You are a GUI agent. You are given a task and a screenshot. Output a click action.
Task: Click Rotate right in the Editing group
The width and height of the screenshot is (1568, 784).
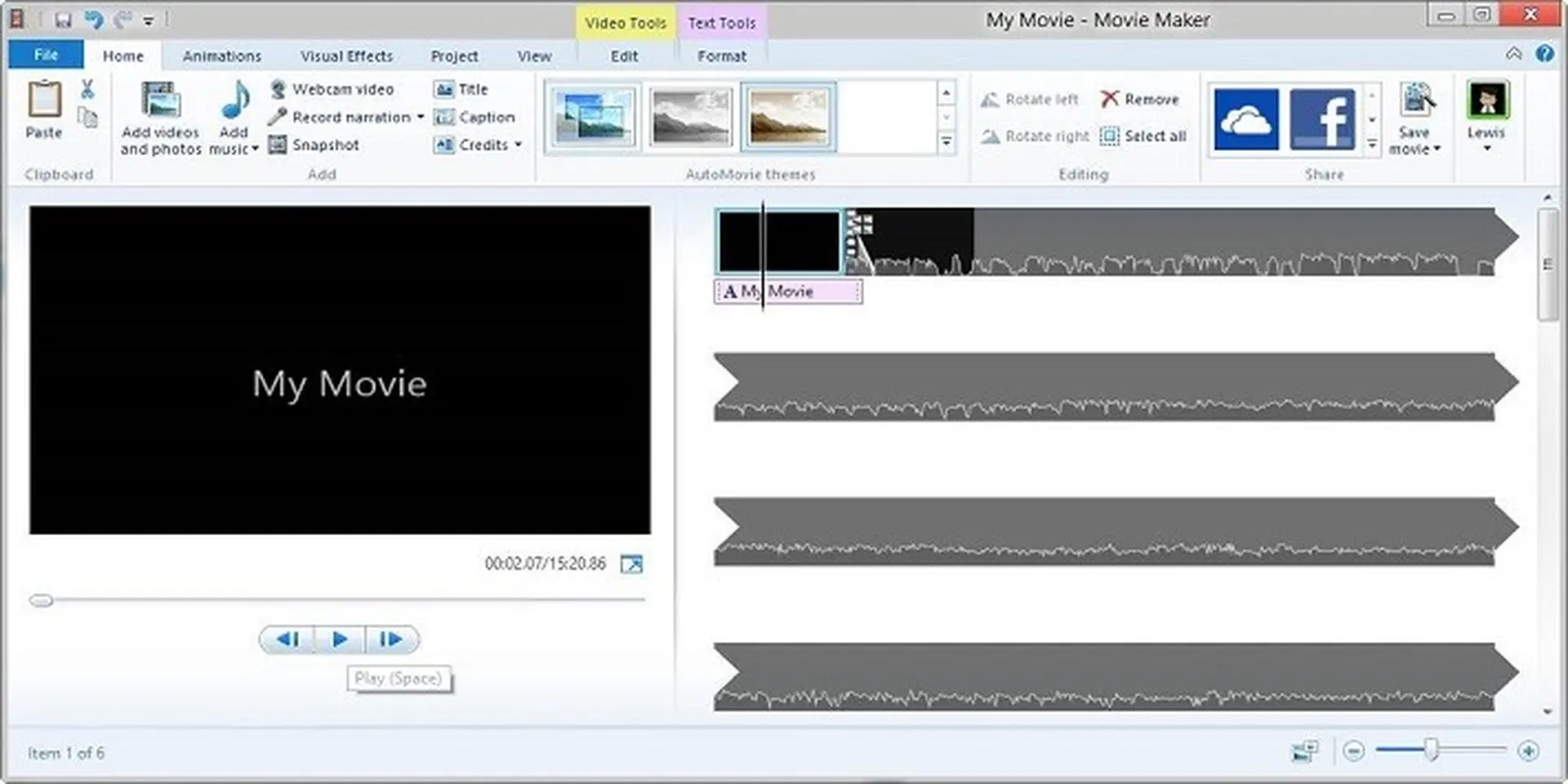[x=1034, y=136]
